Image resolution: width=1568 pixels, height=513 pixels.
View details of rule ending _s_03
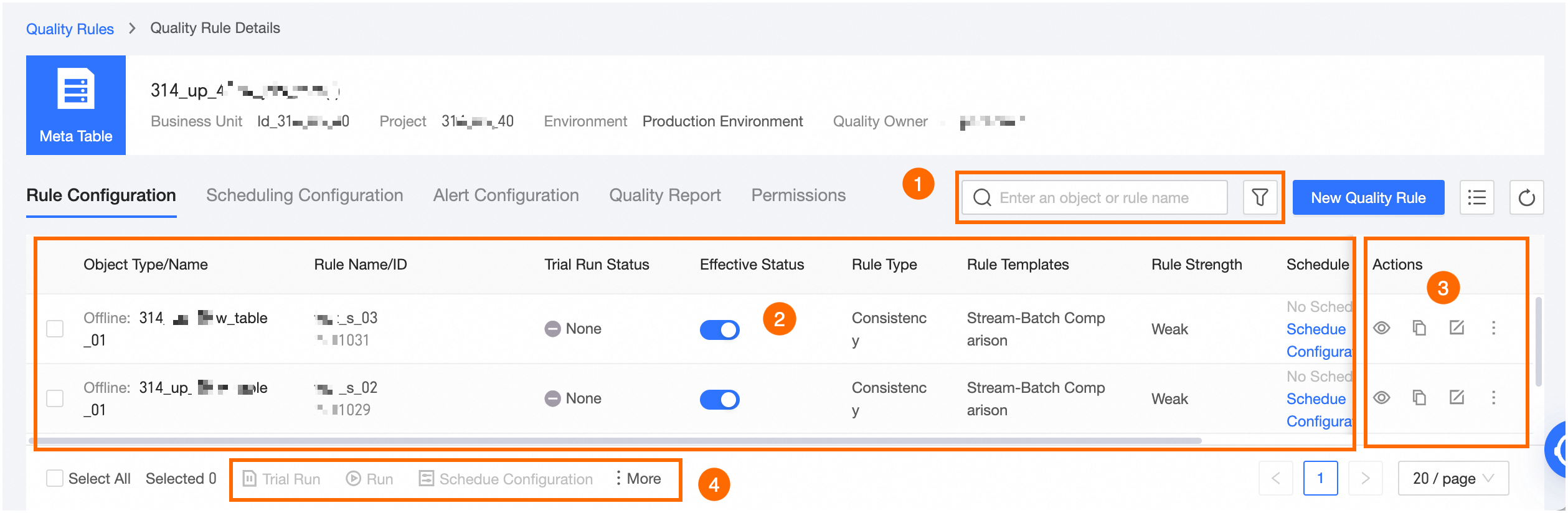[x=1381, y=328]
